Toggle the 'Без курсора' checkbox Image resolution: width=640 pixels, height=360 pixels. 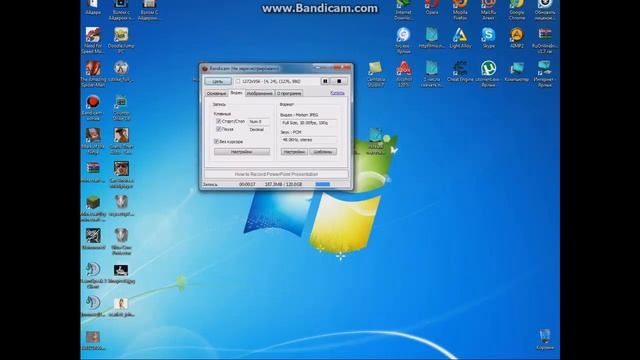(x=216, y=141)
